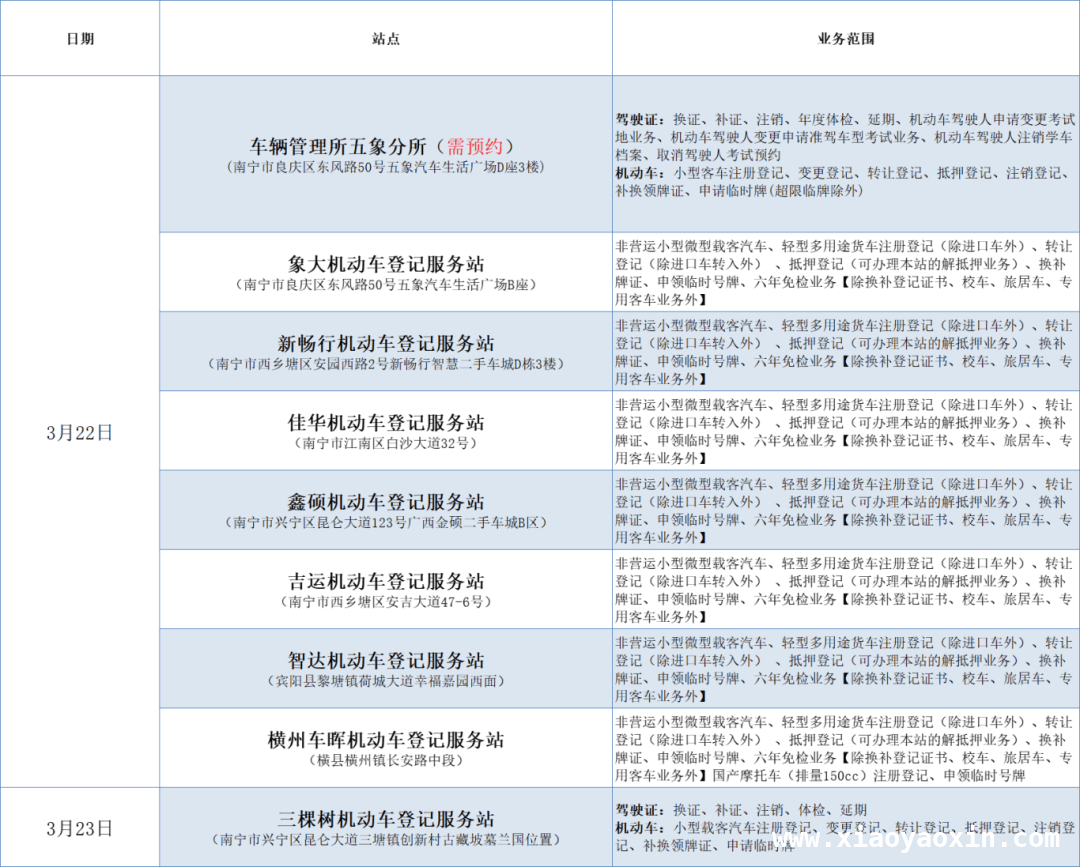Click business scope text for 象大 station
This screenshot has width=1080, height=867.
coord(844,273)
